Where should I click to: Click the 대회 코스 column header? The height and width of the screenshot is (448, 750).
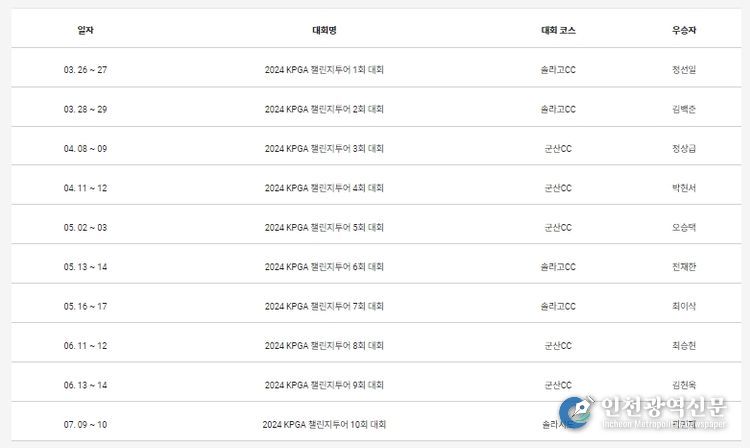(x=558, y=30)
